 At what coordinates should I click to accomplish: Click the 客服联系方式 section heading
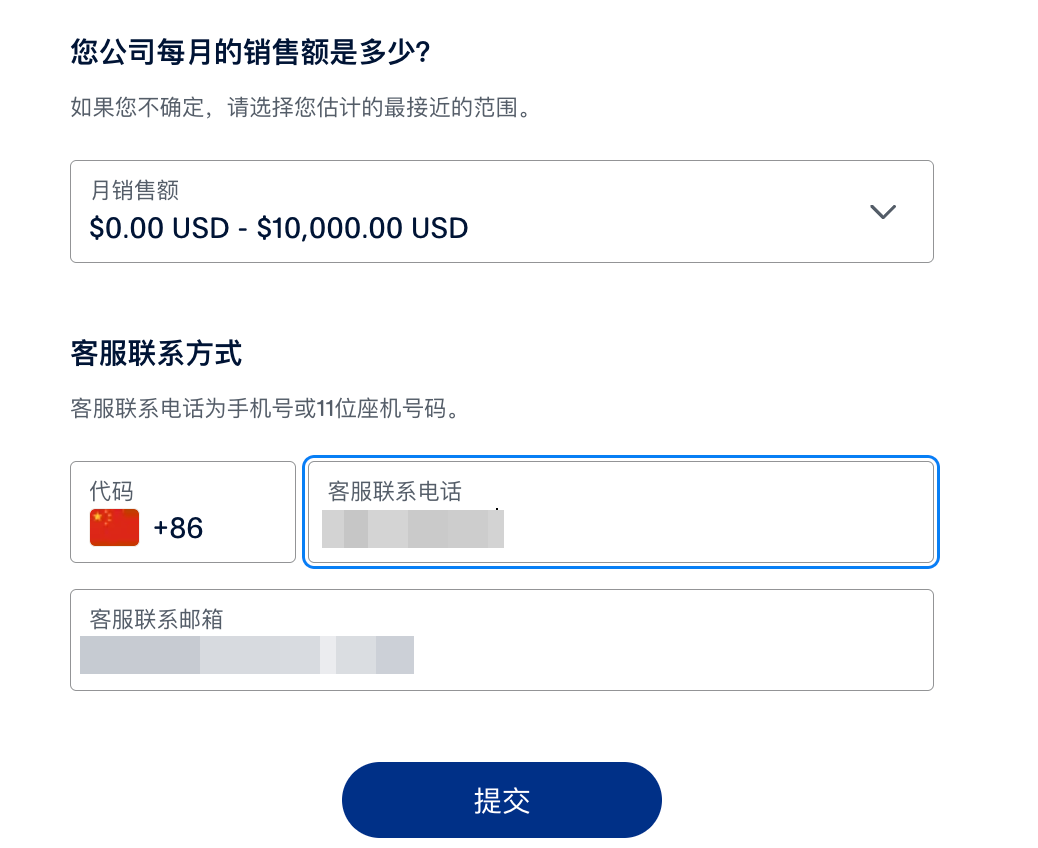[x=156, y=354]
